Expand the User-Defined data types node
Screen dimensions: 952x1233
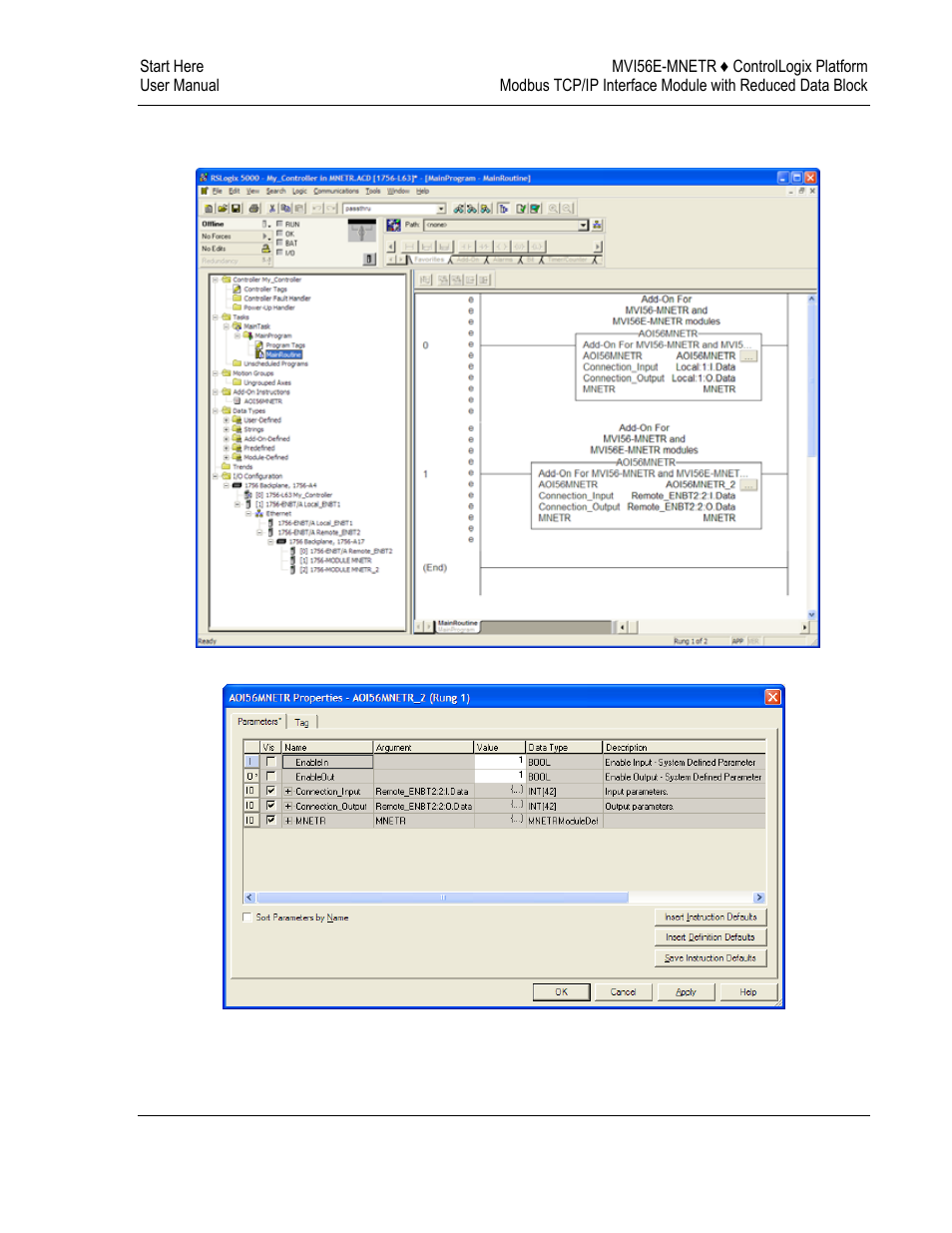[x=226, y=420]
